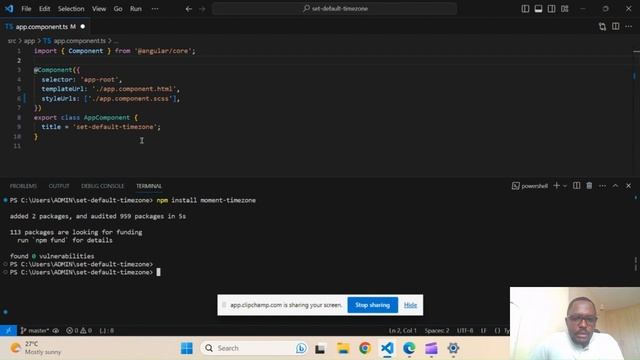
Task: Switch to the Debug Console tab
Action: [x=102, y=186]
